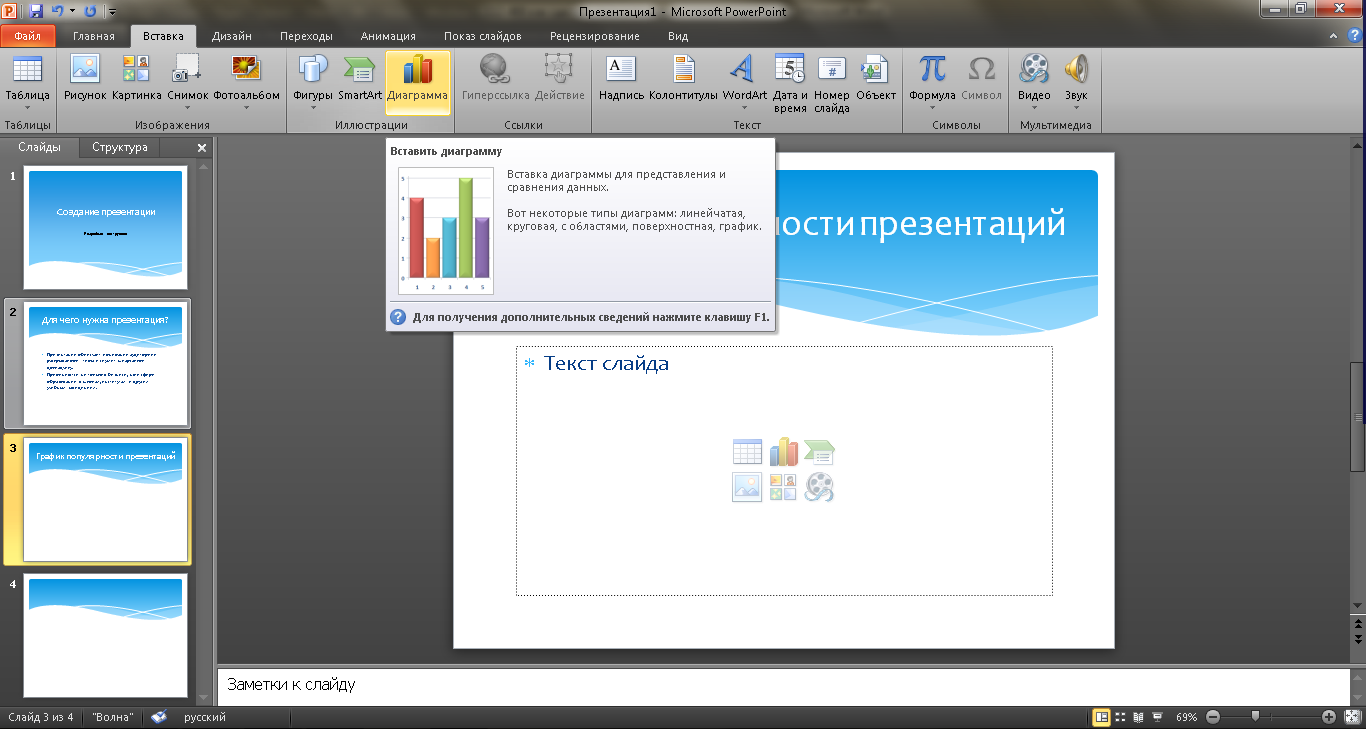
Task: Expand the Таблица dropdown
Action: click(27, 107)
